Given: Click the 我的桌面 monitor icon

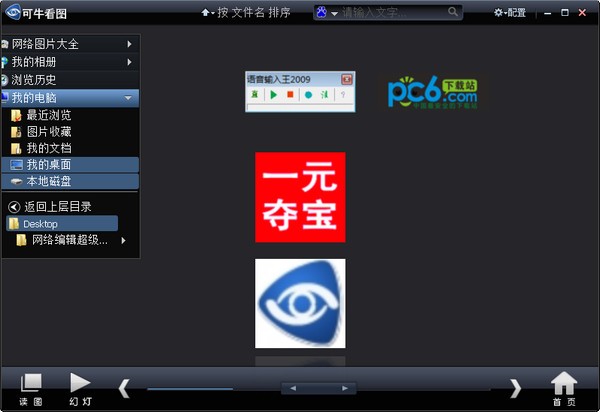Looking at the screenshot, I should pyautogui.click(x=16, y=165).
